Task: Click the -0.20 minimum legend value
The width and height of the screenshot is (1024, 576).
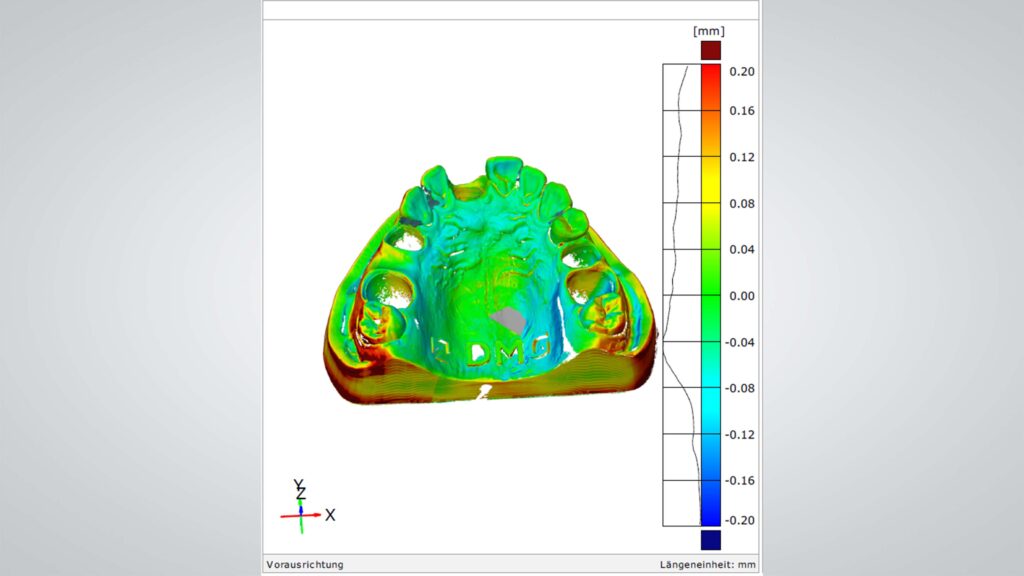Action: (x=740, y=520)
